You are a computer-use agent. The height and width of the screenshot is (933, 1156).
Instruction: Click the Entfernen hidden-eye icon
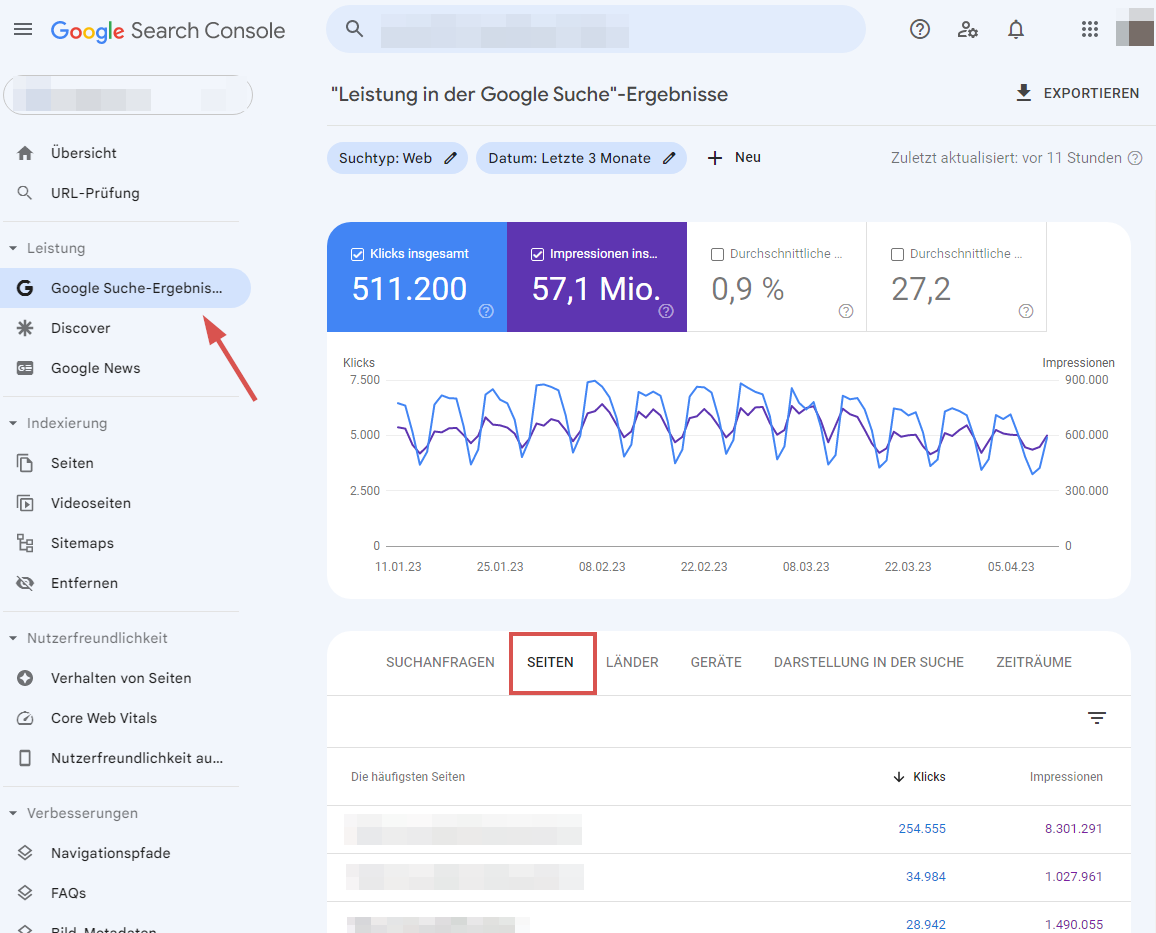click(25, 583)
